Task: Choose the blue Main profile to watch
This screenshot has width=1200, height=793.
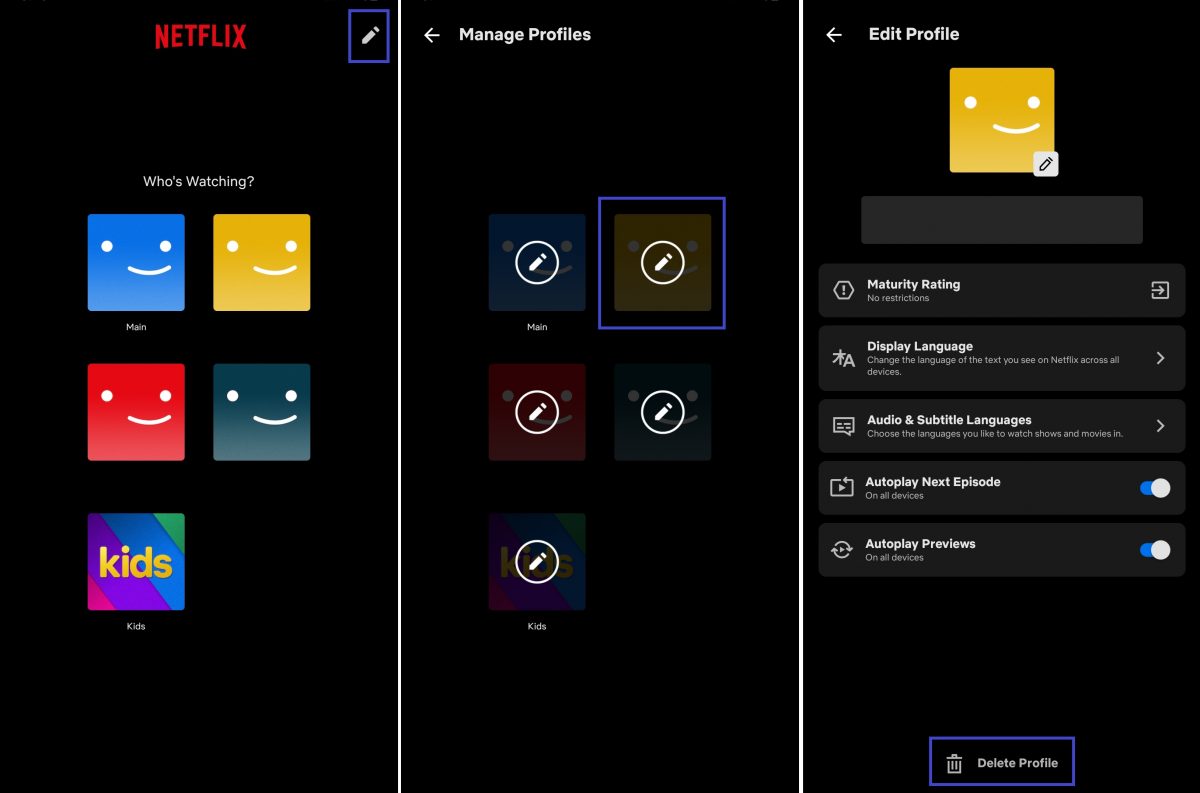Action: (x=136, y=263)
